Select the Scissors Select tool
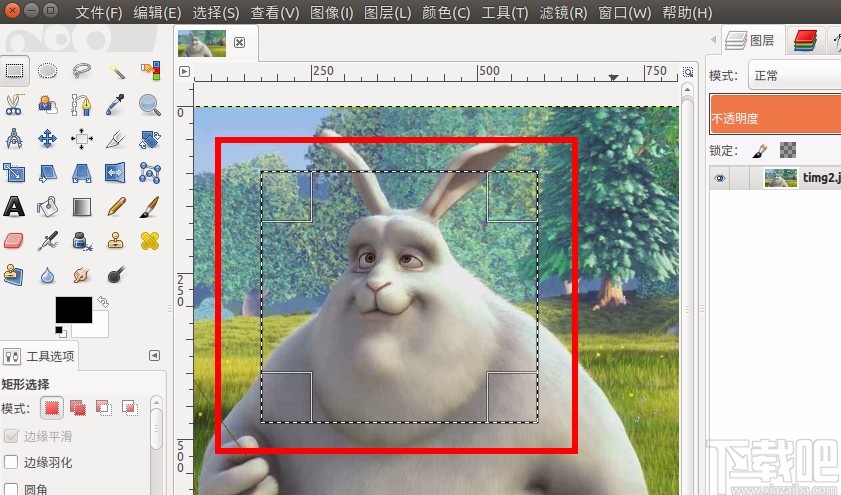 click(14, 105)
